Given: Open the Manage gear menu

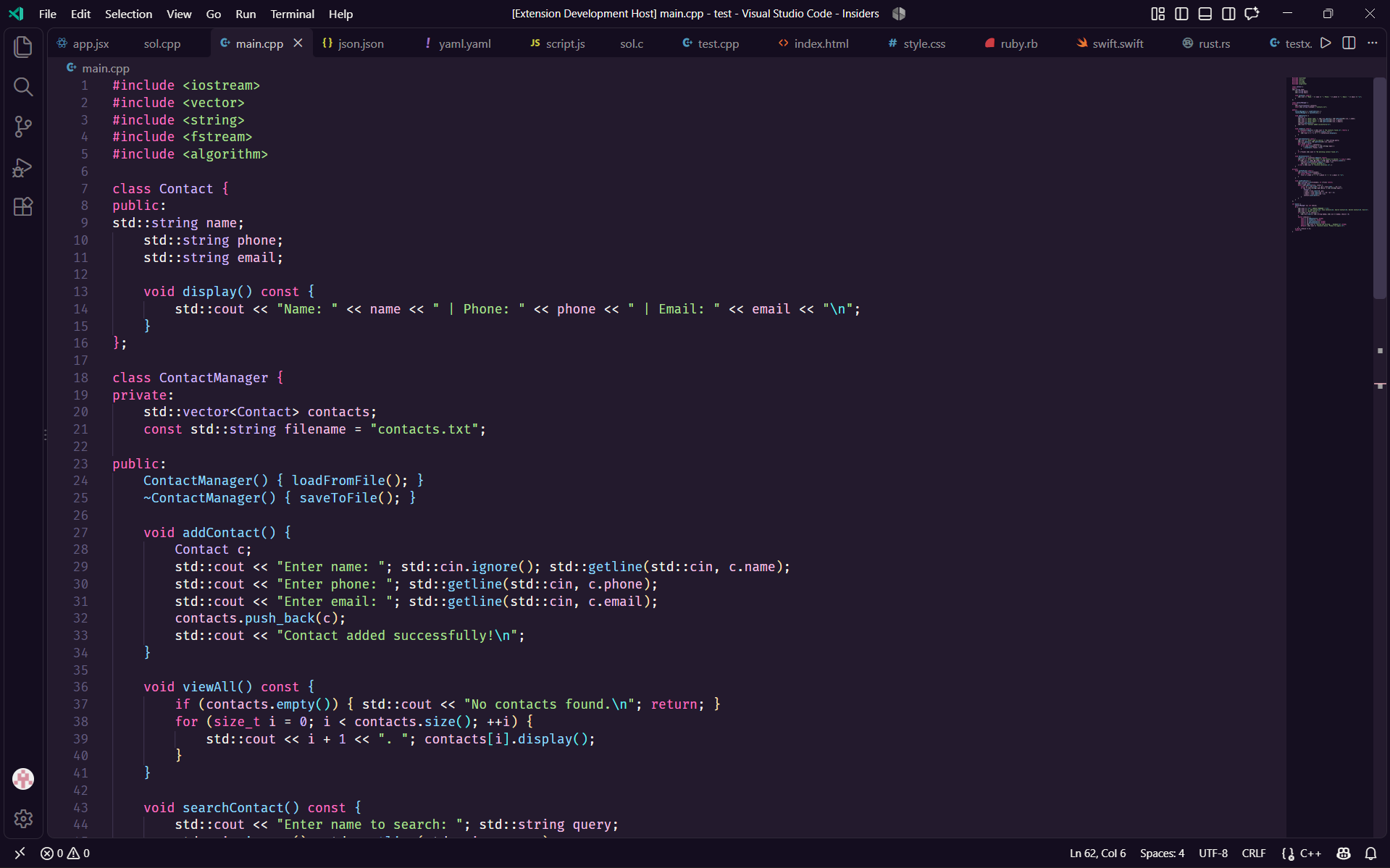Looking at the screenshot, I should coord(23,819).
